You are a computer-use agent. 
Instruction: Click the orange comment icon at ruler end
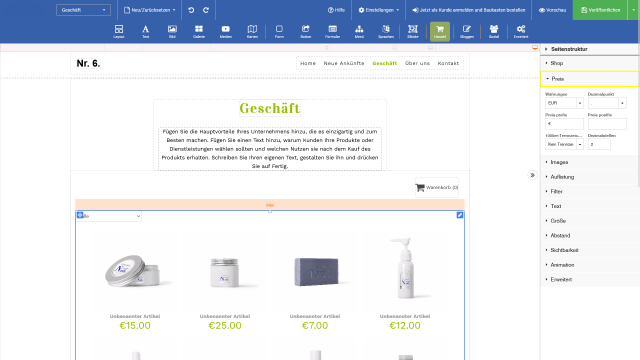[535, 48]
